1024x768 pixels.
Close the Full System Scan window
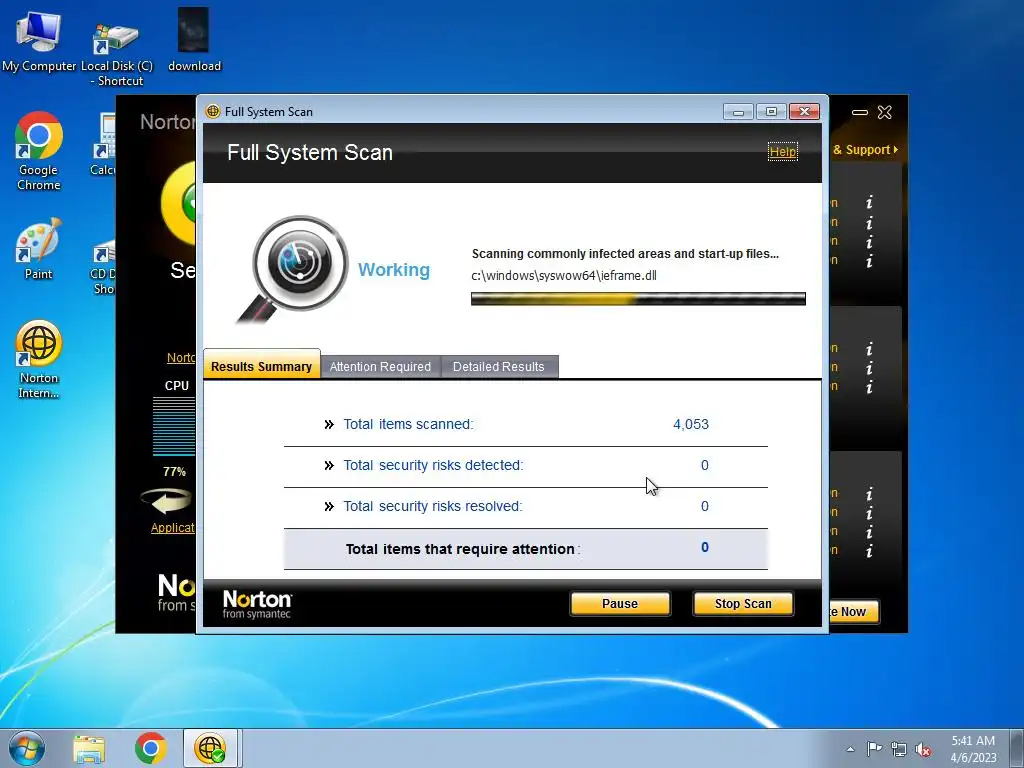[x=804, y=112]
